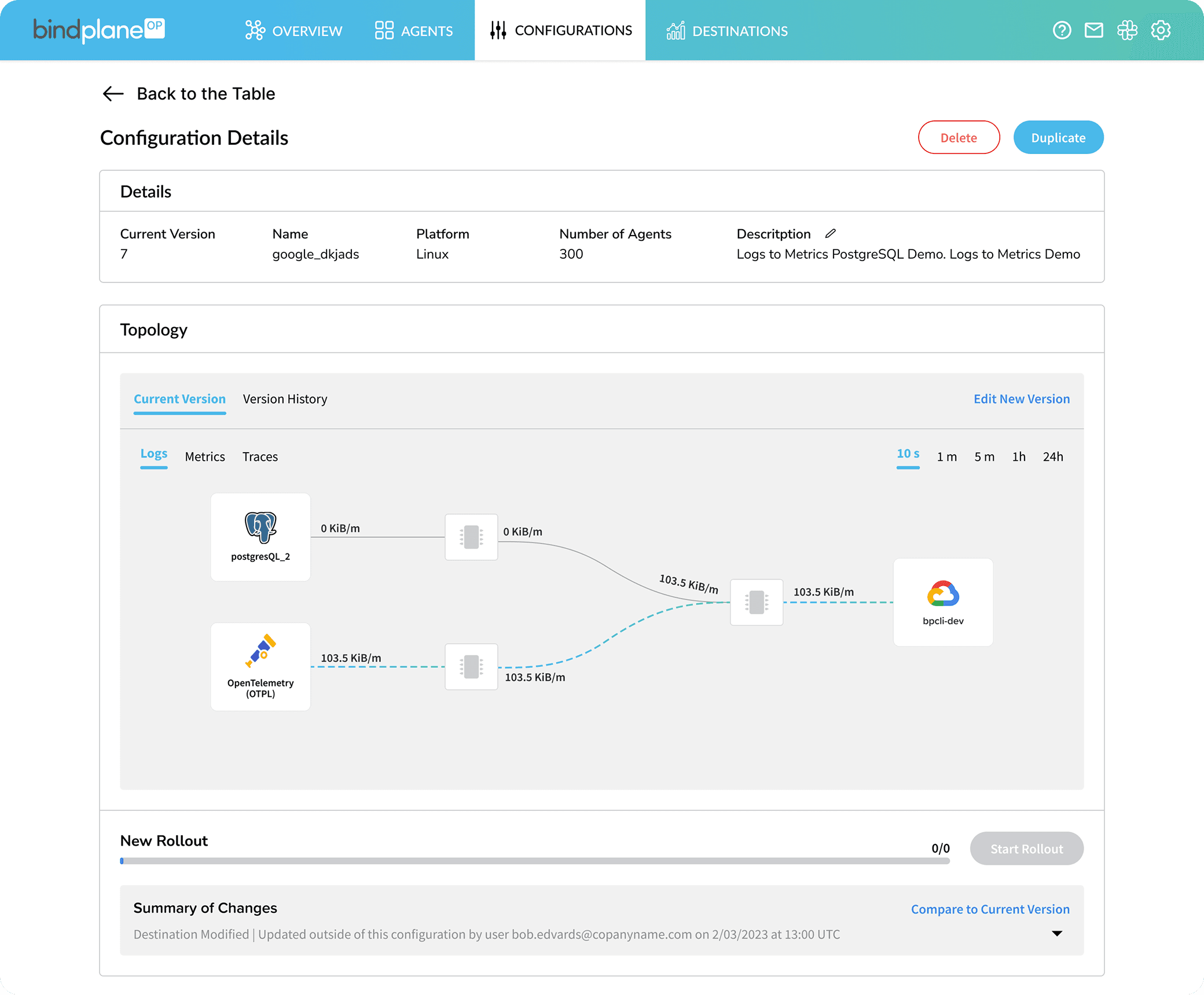1204x995 pixels.
Task: Click the Destination Modified summary text
Action: [486, 934]
